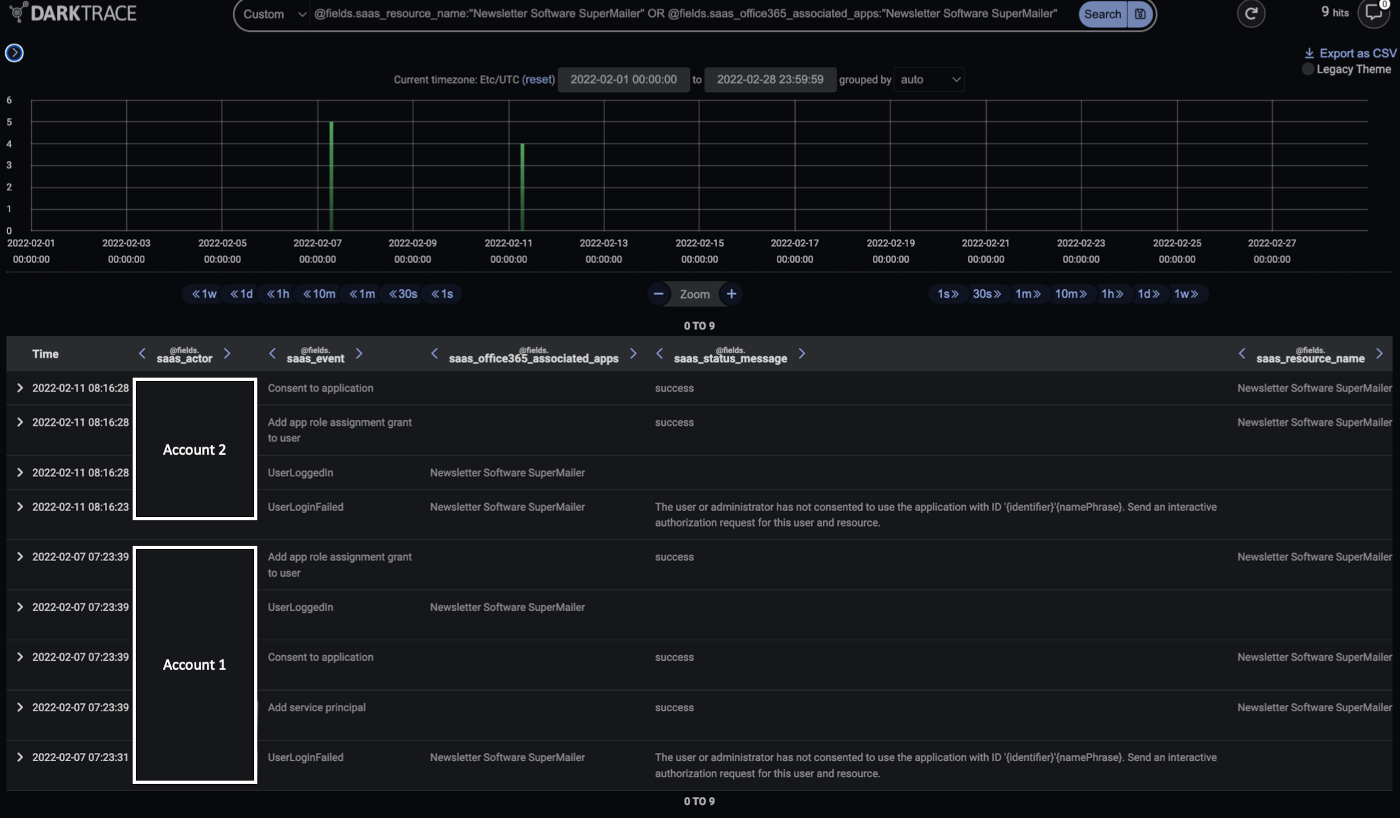The width and height of the screenshot is (1400, 818).
Task: Edit the end date 2022-02-28 field
Action: coord(770,79)
